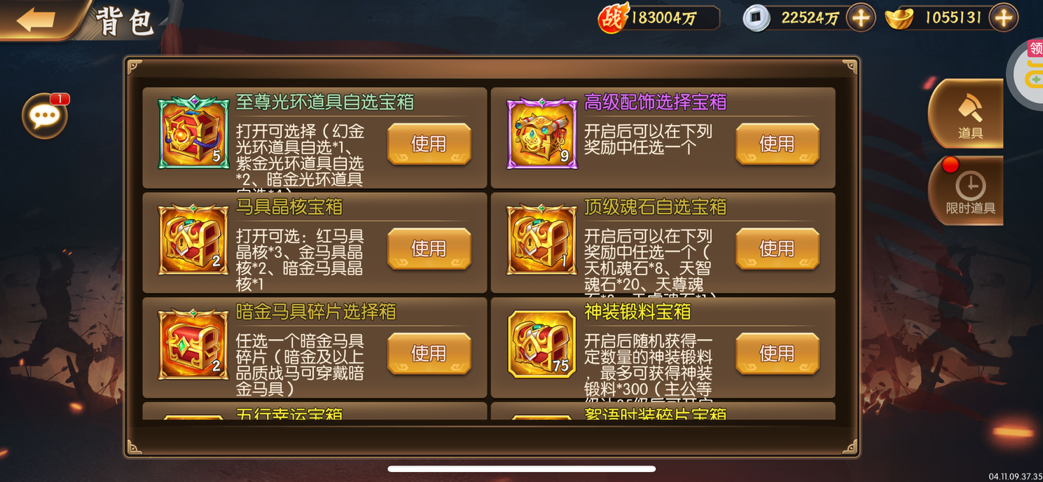Use the 顶级魂石自选宝箱 item
Image resolution: width=1043 pixels, height=482 pixels.
777,249
